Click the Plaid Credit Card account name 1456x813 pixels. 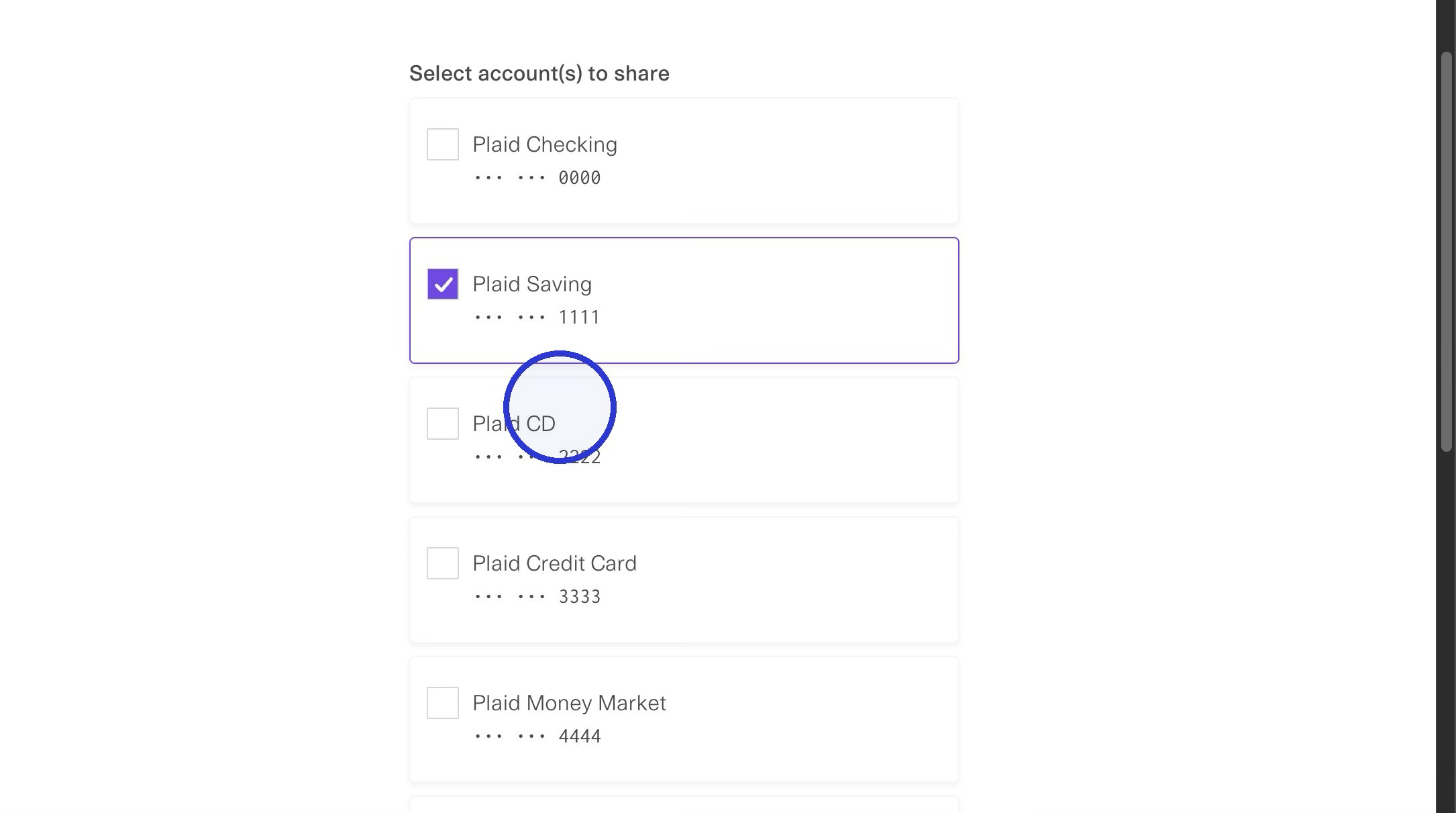point(554,563)
